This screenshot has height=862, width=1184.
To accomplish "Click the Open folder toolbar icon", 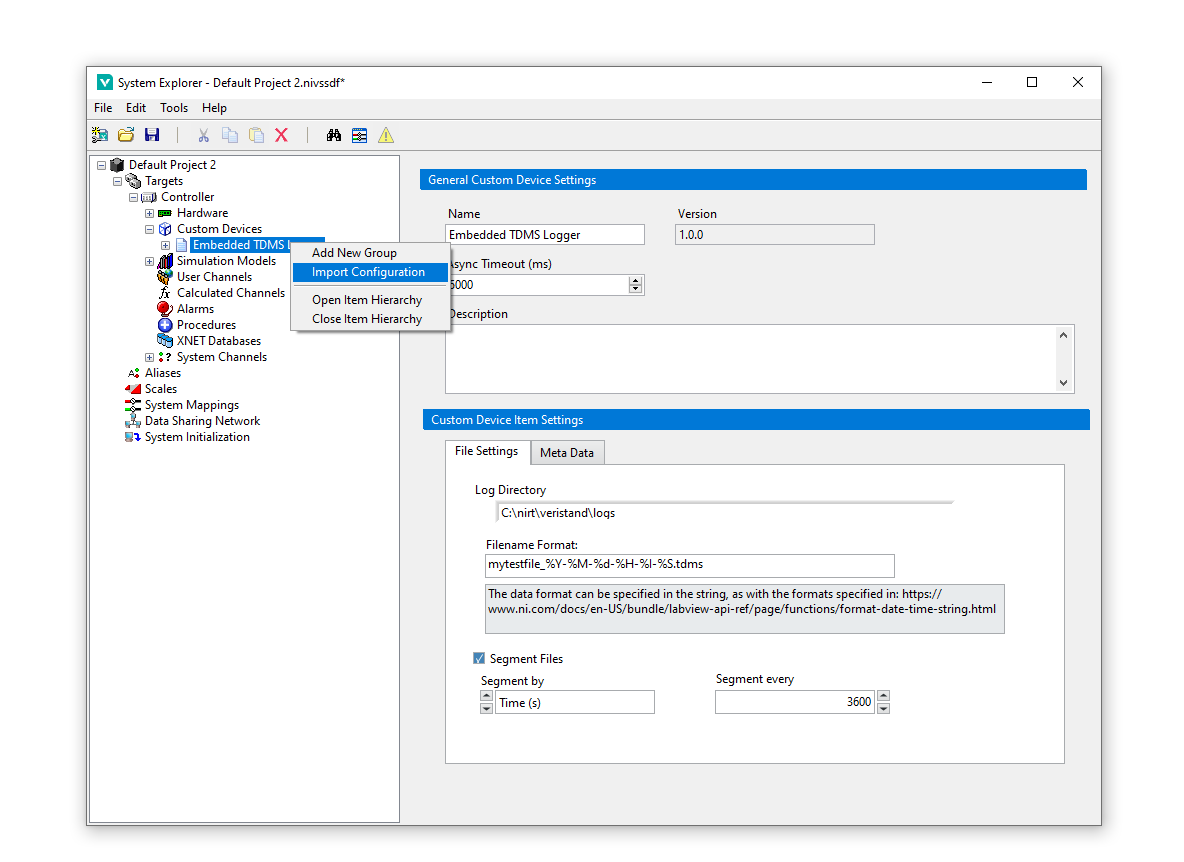I will (126, 135).
